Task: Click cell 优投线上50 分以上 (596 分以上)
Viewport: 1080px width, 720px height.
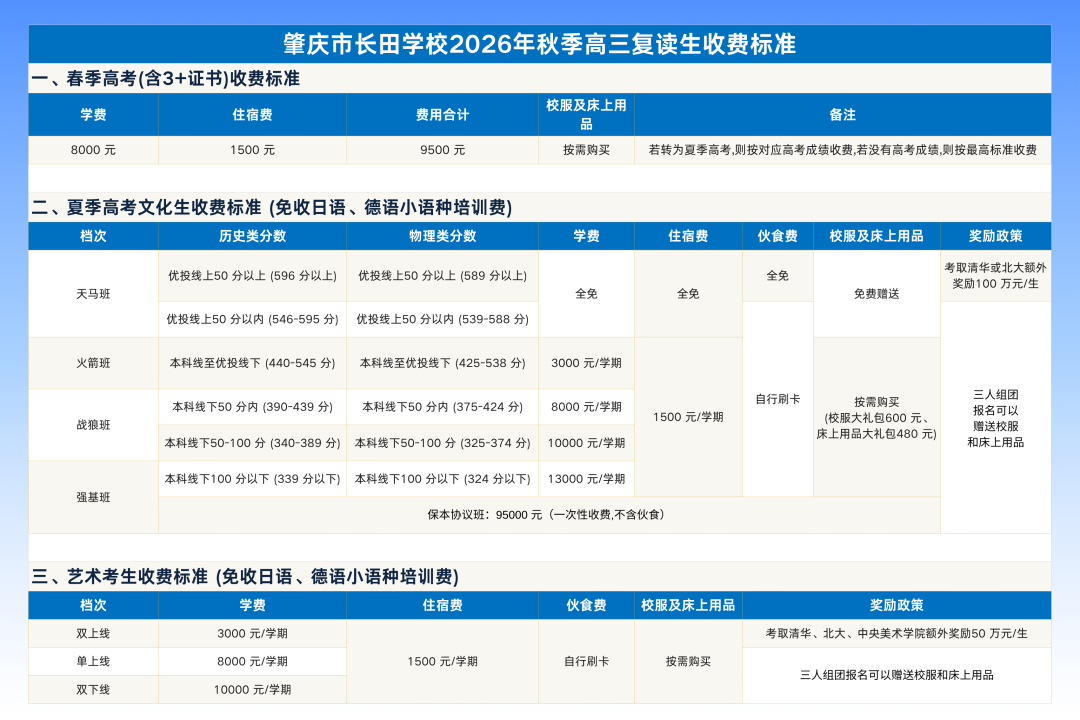Action: click(x=252, y=276)
